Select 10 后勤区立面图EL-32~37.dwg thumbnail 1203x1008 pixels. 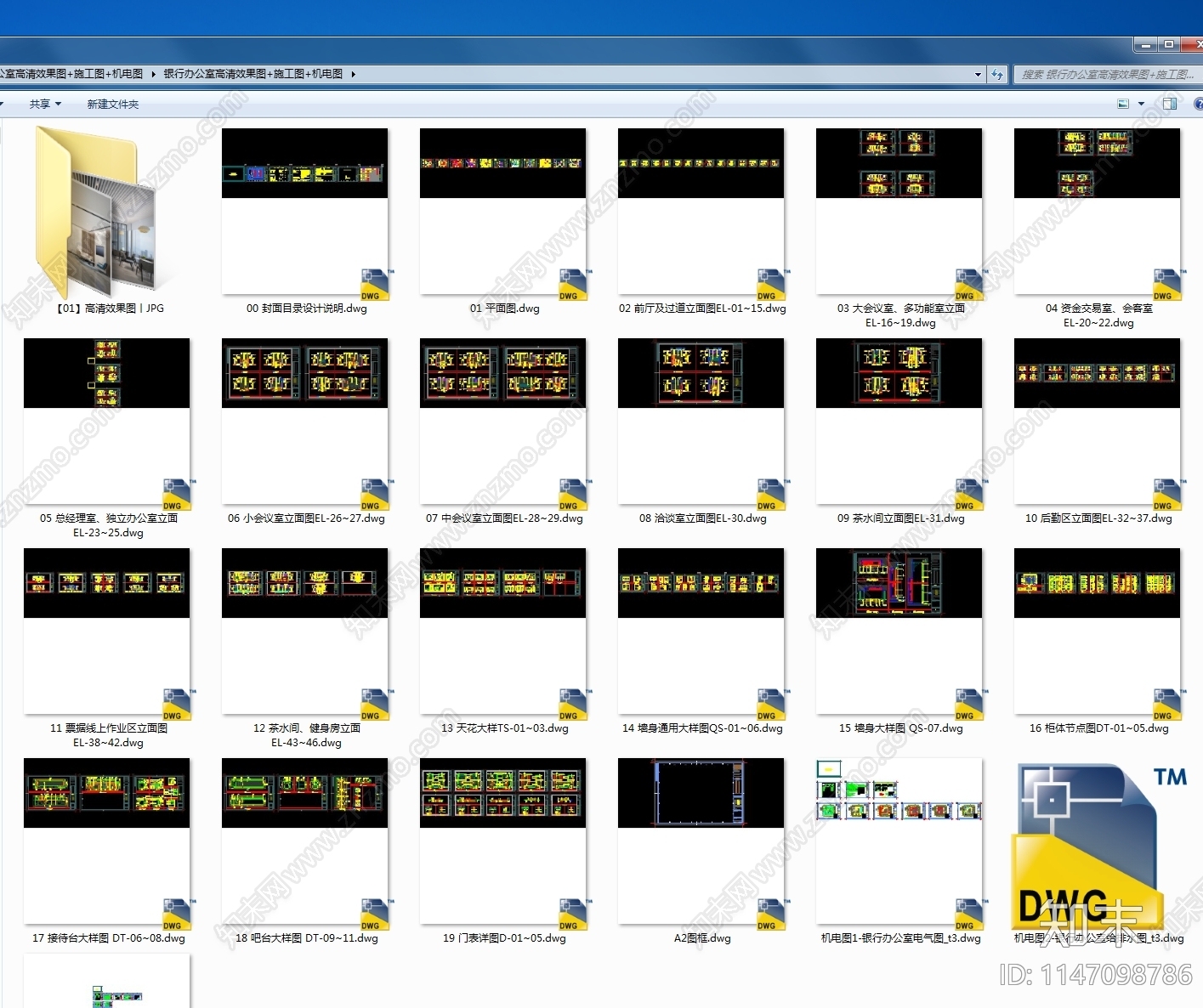[x=1097, y=422]
